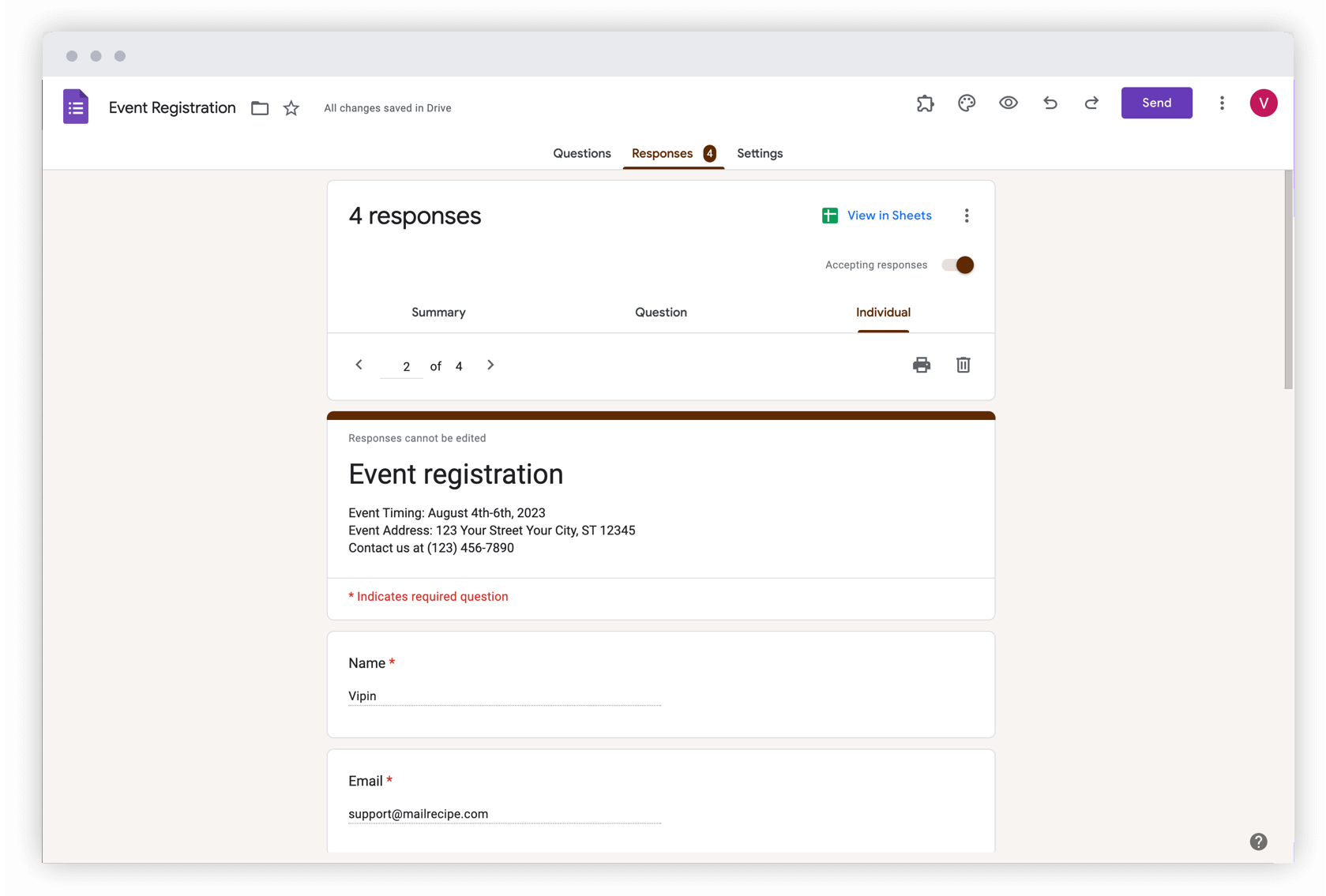
Task: Click the response number input field
Action: (404, 366)
